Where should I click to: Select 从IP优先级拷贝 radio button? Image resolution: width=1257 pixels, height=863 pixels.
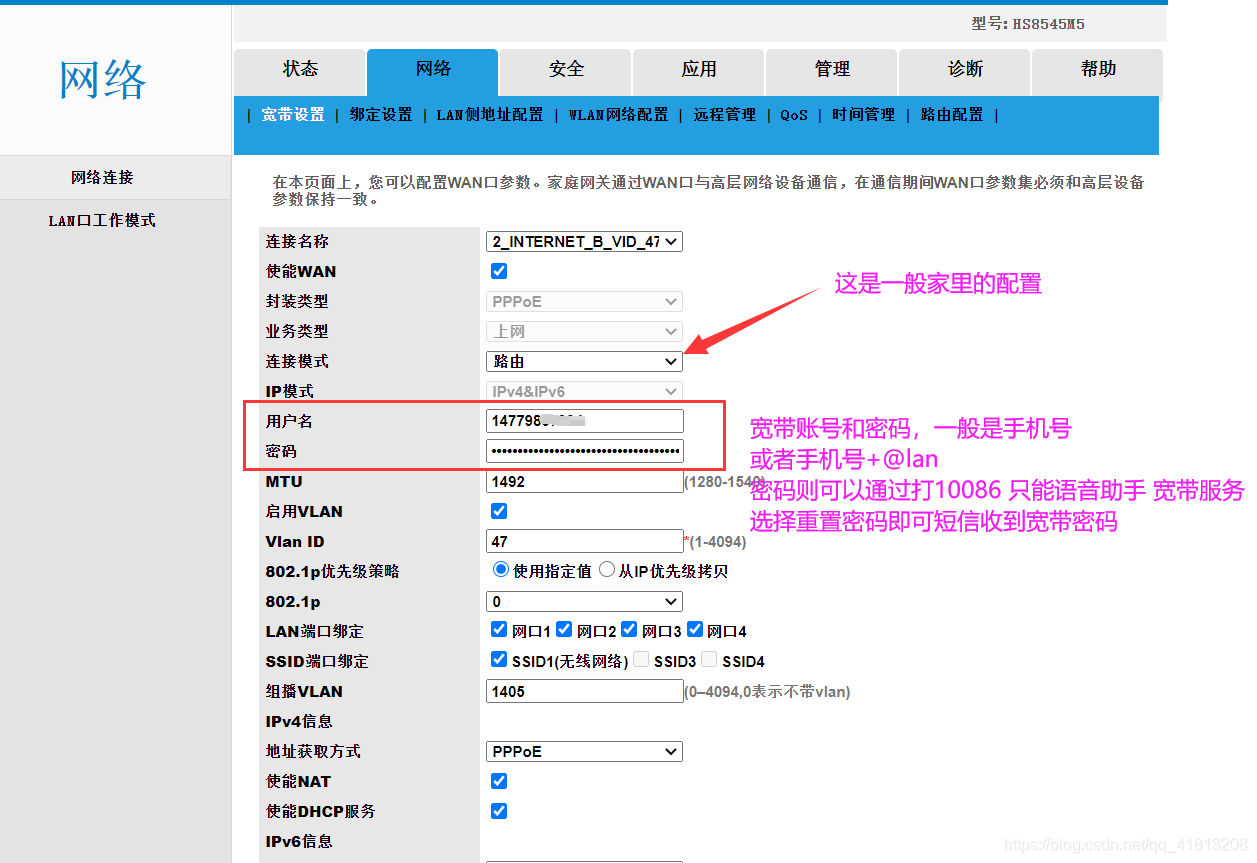coord(607,570)
